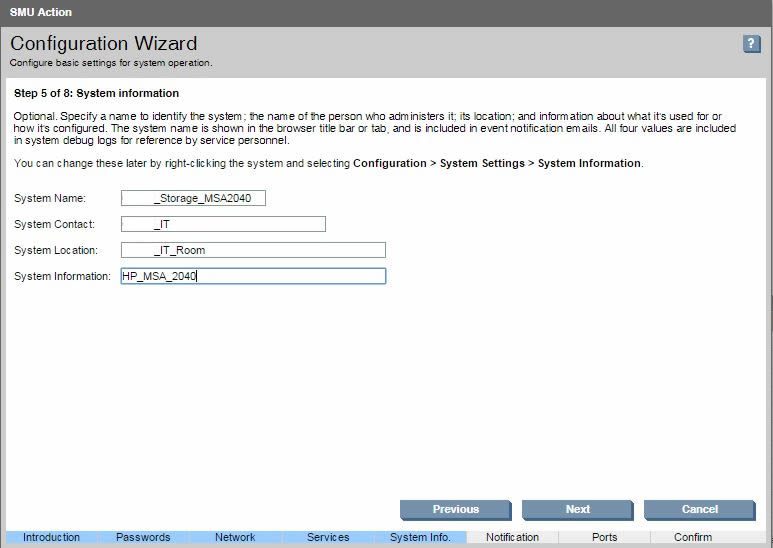Jump to the Introduction step tab

pyautogui.click(x=51, y=537)
